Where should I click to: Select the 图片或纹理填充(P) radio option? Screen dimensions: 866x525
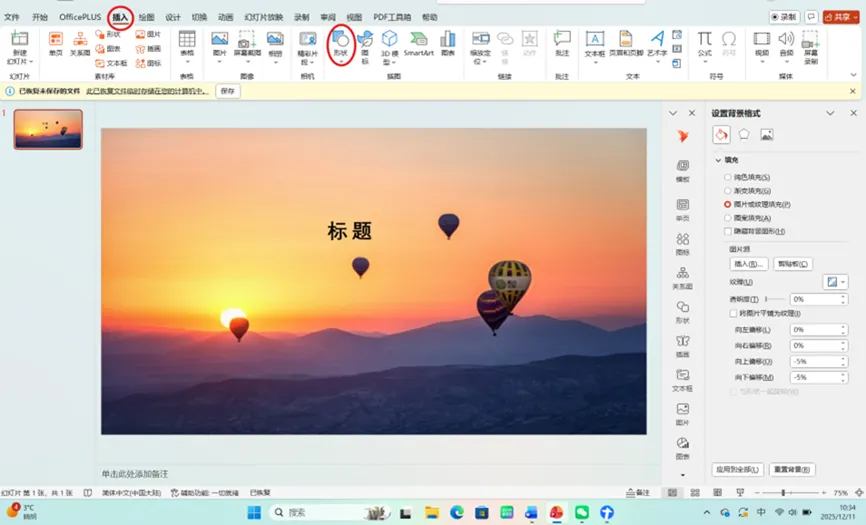pyautogui.click(x=728, y=204)
